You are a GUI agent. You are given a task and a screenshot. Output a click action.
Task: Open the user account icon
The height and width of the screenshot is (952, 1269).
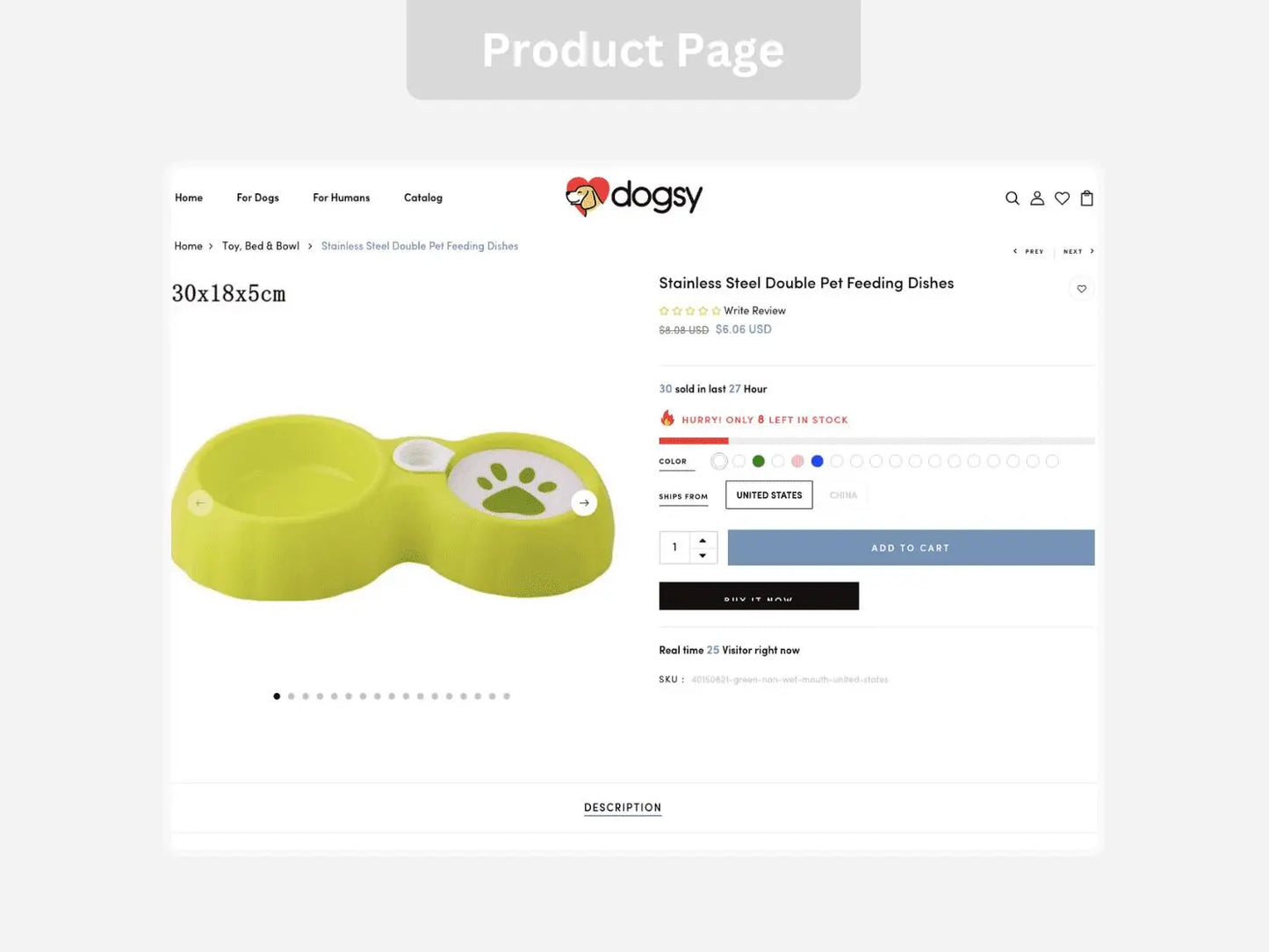tap(1037, 198)
